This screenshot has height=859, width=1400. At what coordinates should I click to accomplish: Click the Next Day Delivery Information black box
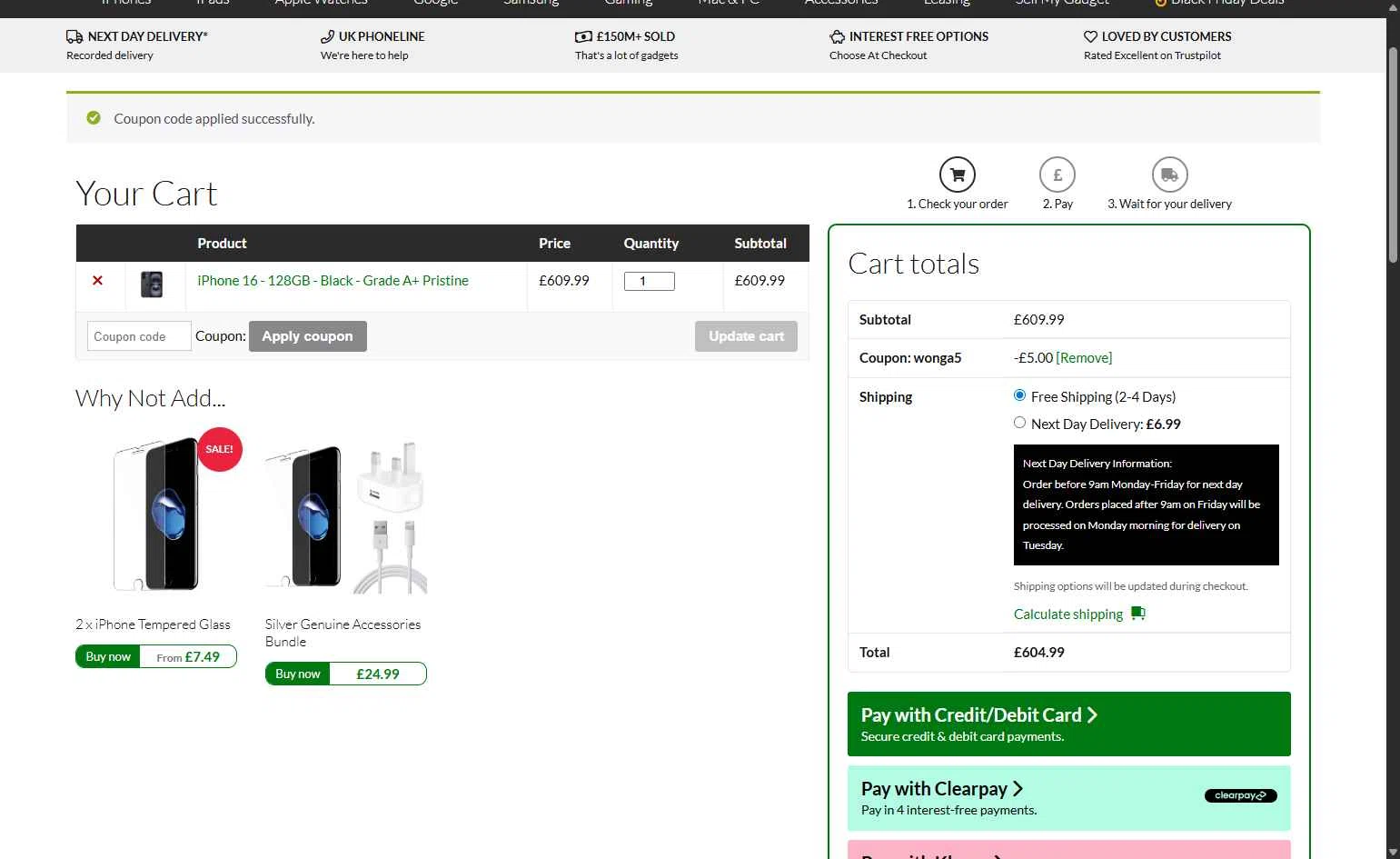coord(1146,504)
